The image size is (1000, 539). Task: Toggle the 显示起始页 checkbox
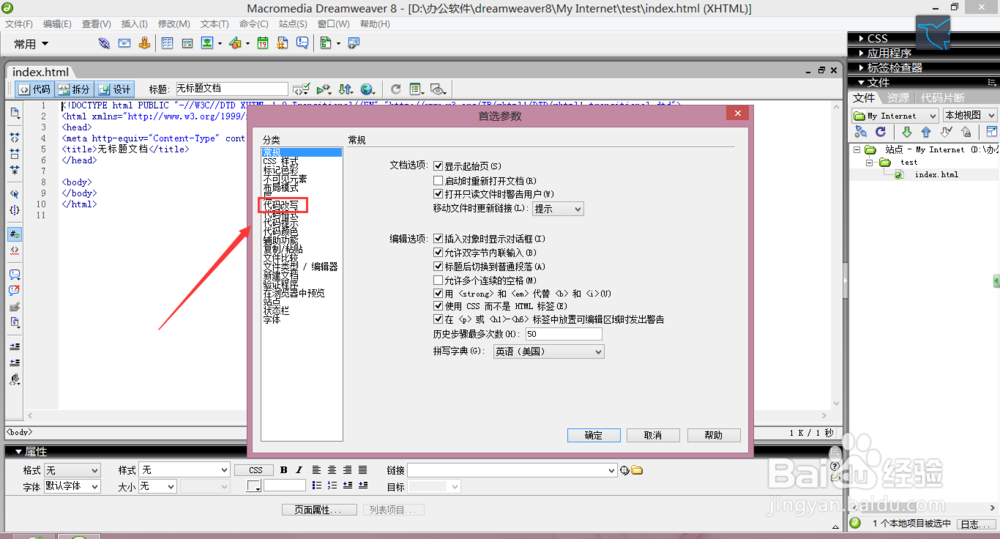[438, 166]
